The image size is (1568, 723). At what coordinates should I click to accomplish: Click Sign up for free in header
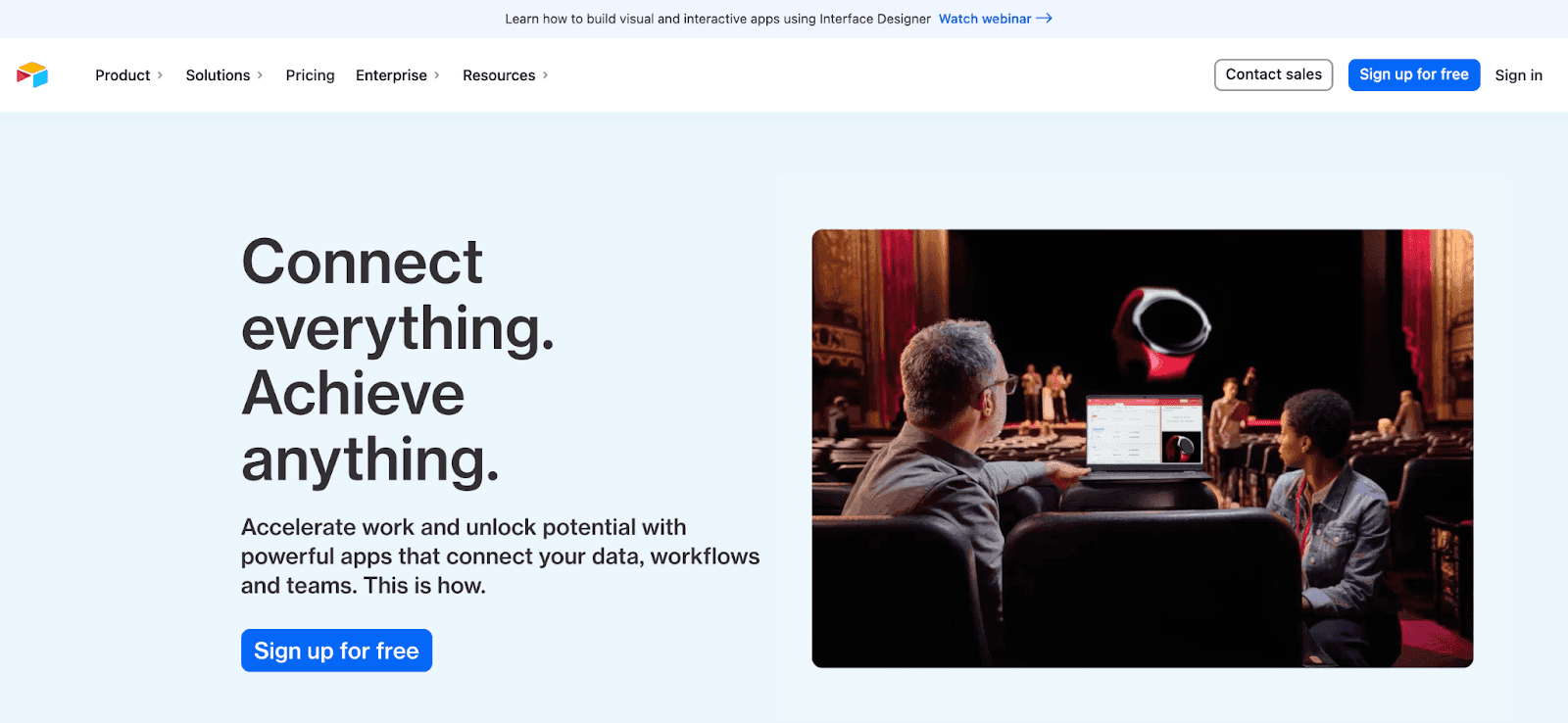coord(1414,74)
